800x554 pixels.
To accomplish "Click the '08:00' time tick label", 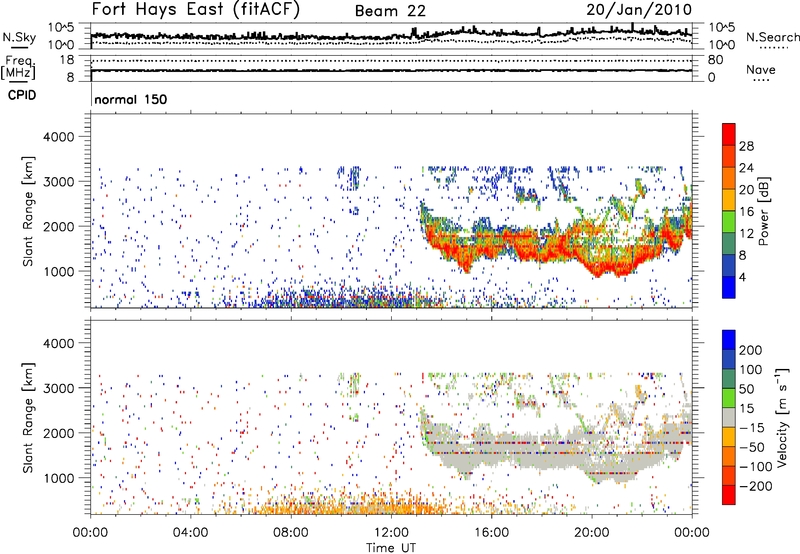I will (291, 533).
